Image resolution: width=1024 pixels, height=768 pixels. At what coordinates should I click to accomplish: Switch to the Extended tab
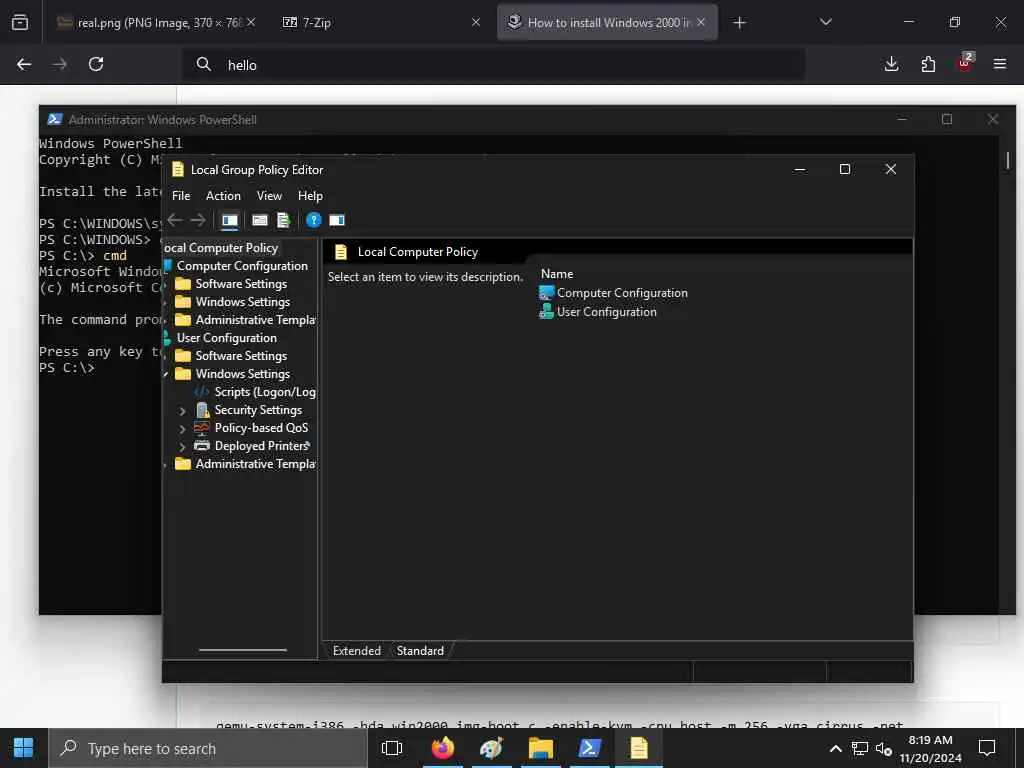point(357,650)
